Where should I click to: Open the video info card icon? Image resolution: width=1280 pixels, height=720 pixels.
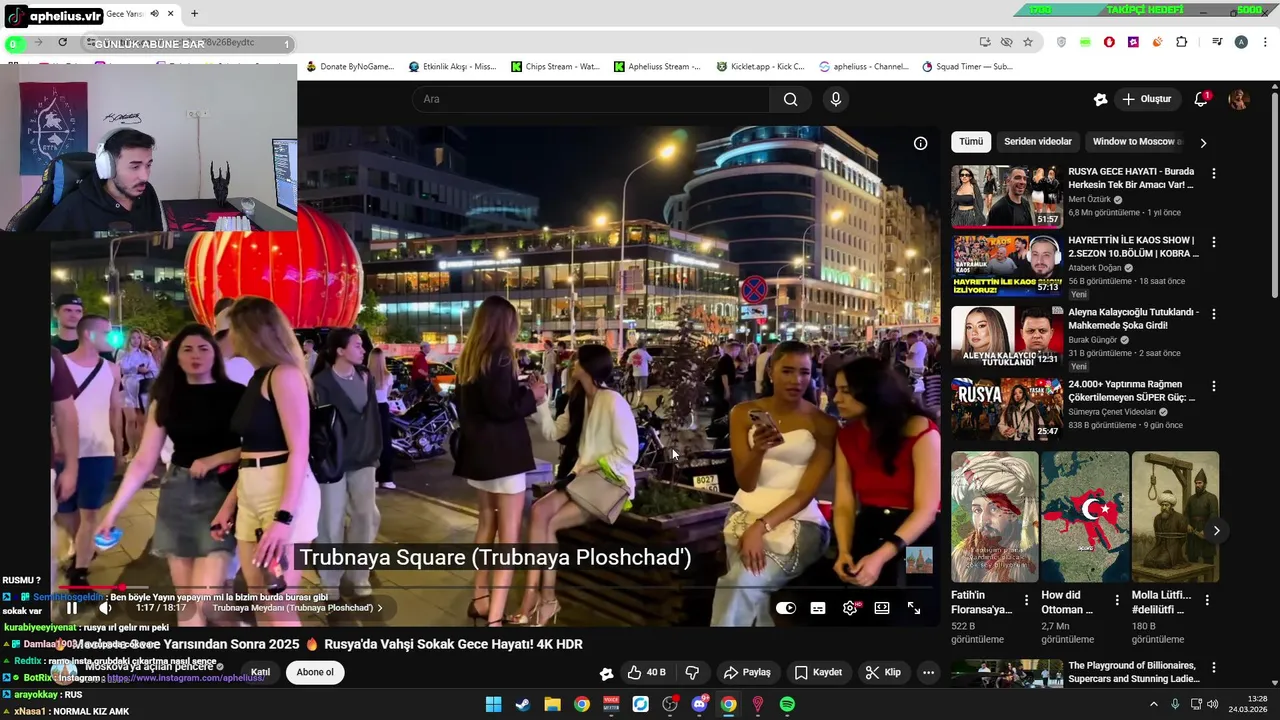point(920,143)
